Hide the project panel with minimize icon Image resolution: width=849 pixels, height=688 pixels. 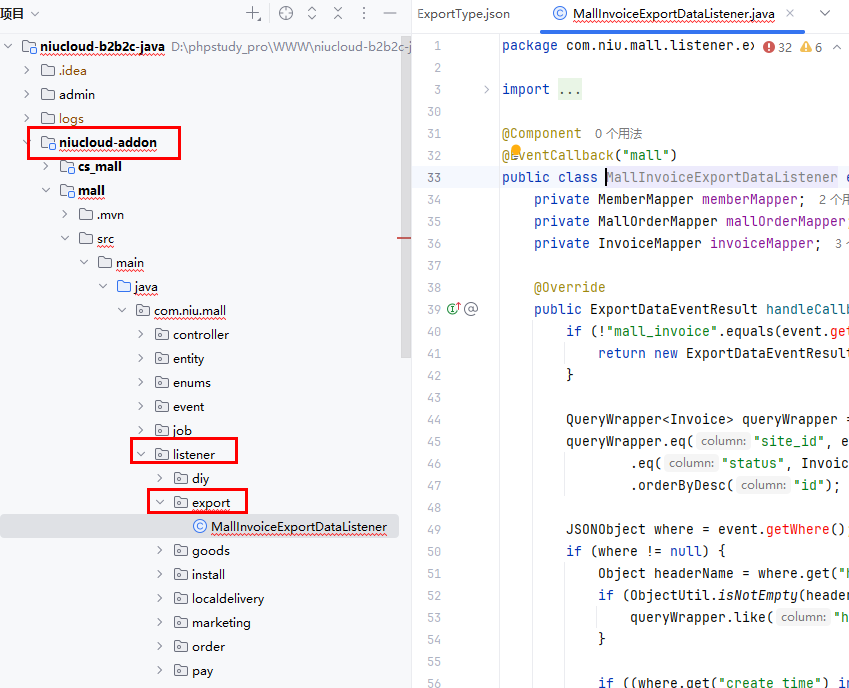pyautogui.click(x=389, y=14)
